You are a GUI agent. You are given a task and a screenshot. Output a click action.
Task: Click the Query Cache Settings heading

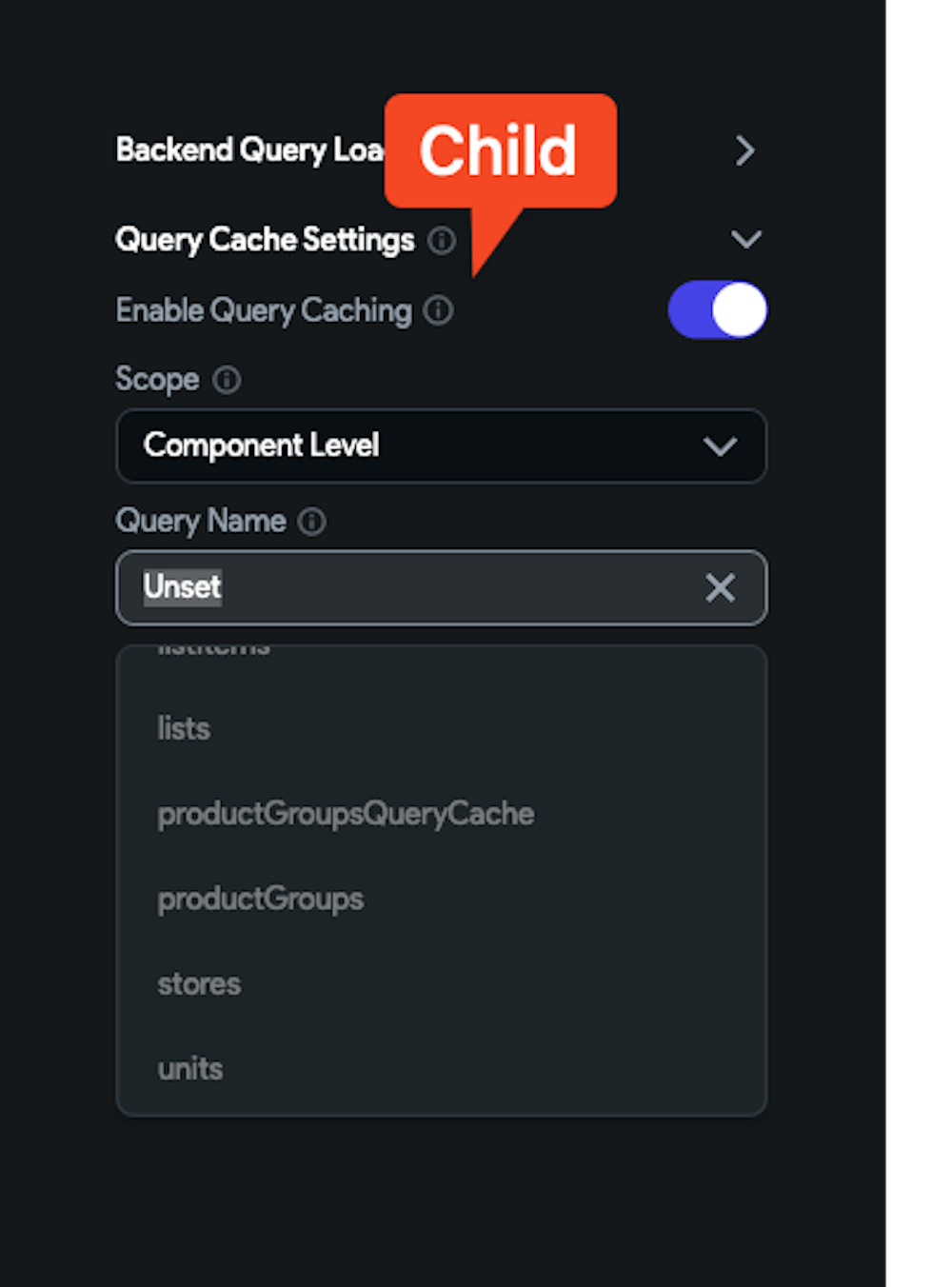point(265,240)
